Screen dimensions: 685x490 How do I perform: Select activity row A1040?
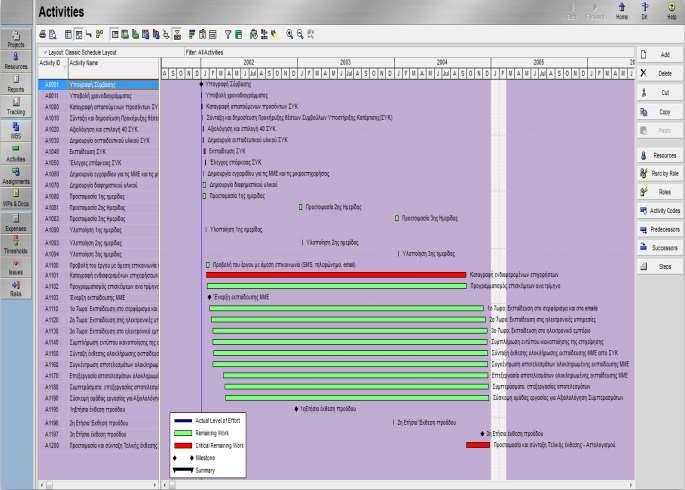pyautogui.click(x=99, y=152)
